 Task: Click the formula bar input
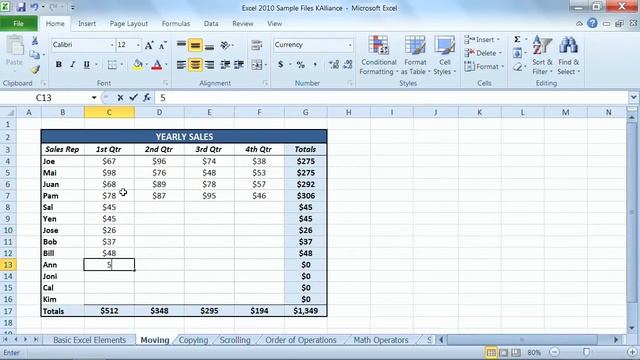click(x=392, y=98)
